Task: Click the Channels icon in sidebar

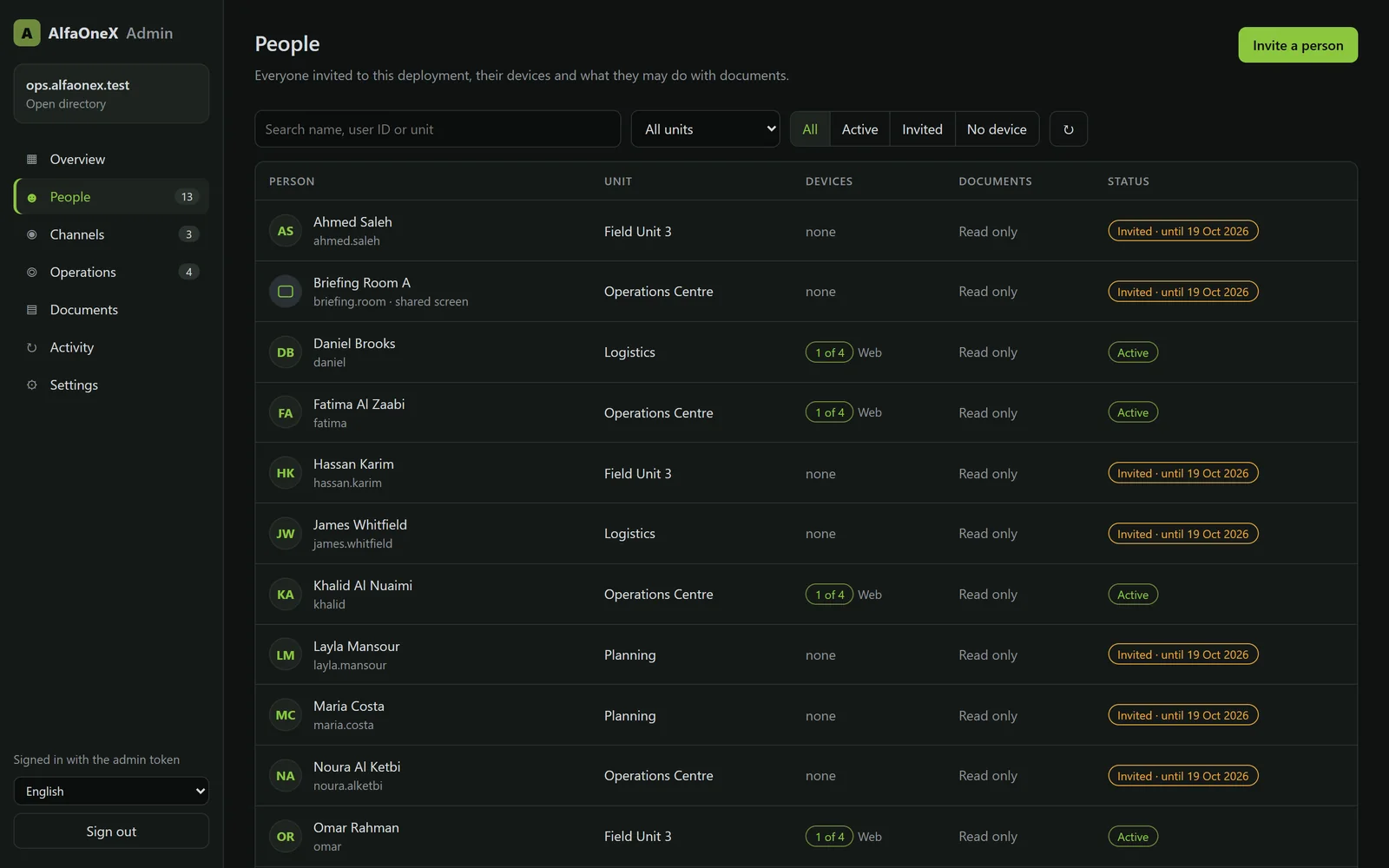Action: 32,234
